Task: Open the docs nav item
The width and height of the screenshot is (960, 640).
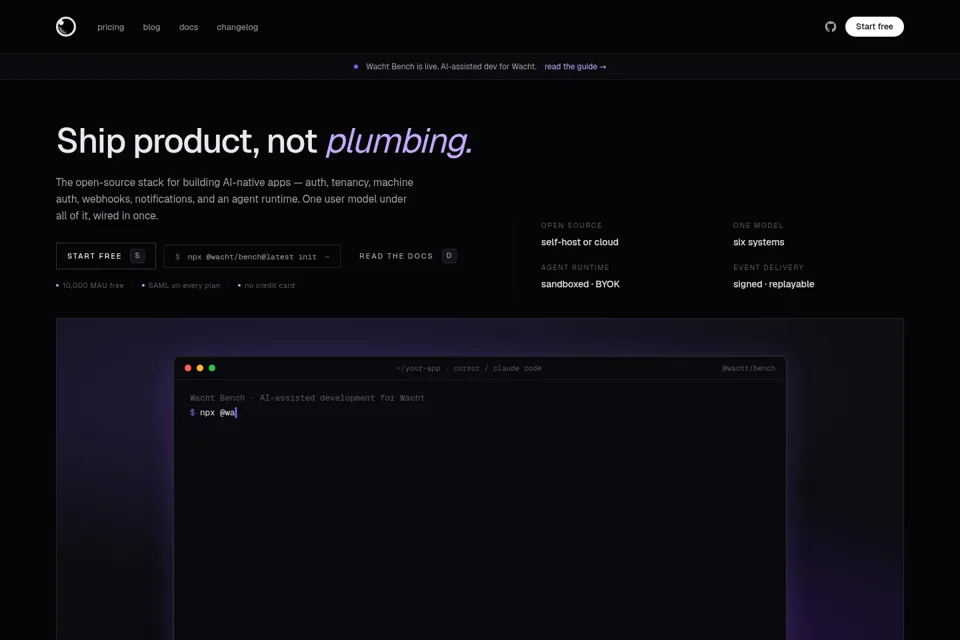Action: [189, 27]
